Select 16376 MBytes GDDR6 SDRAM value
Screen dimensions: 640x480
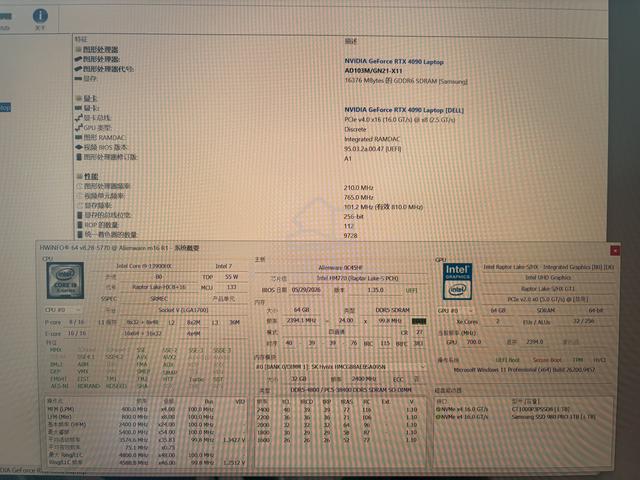[406, 81]
